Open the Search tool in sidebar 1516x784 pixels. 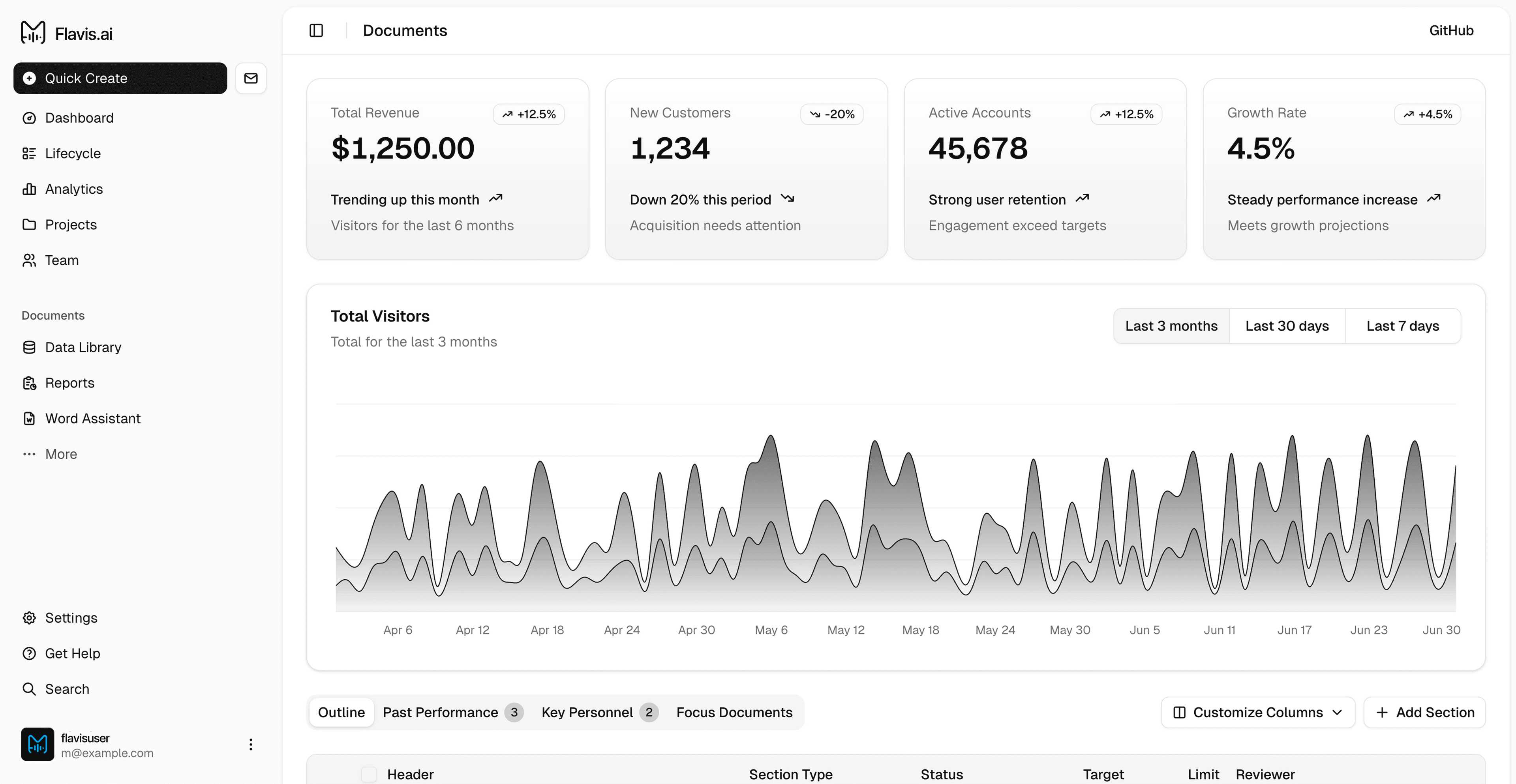66,688
